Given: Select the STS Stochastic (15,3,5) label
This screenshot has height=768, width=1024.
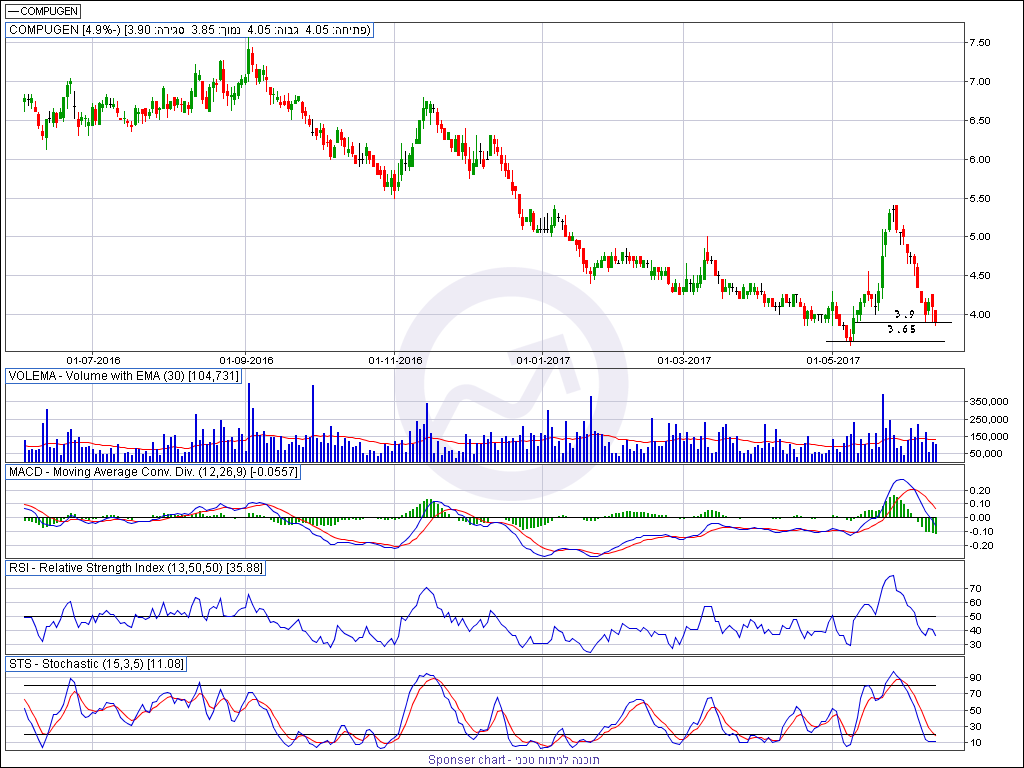Looking at the screenshot, I should 97,664.
